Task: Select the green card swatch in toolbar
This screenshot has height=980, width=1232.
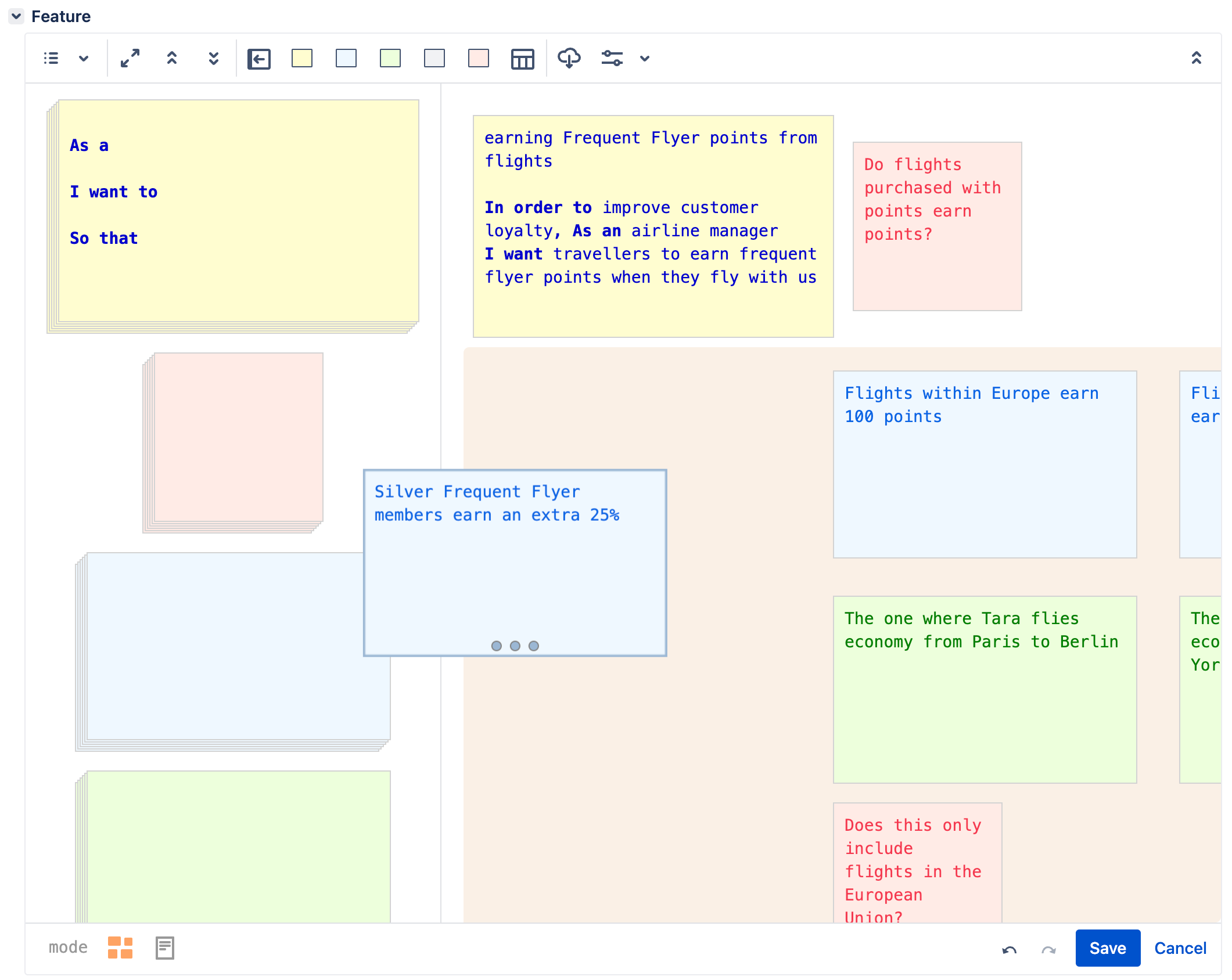Action: click(x=390, y=58)
